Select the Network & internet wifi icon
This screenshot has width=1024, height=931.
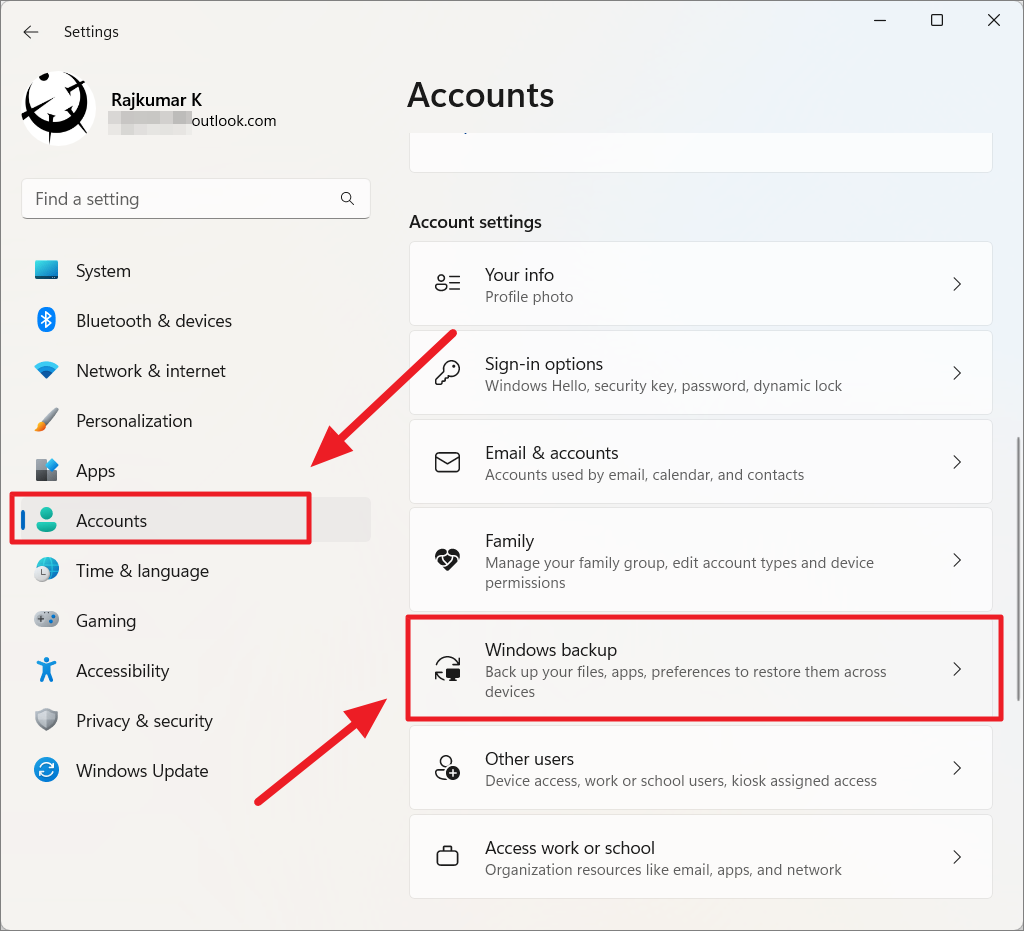[46, 370]
